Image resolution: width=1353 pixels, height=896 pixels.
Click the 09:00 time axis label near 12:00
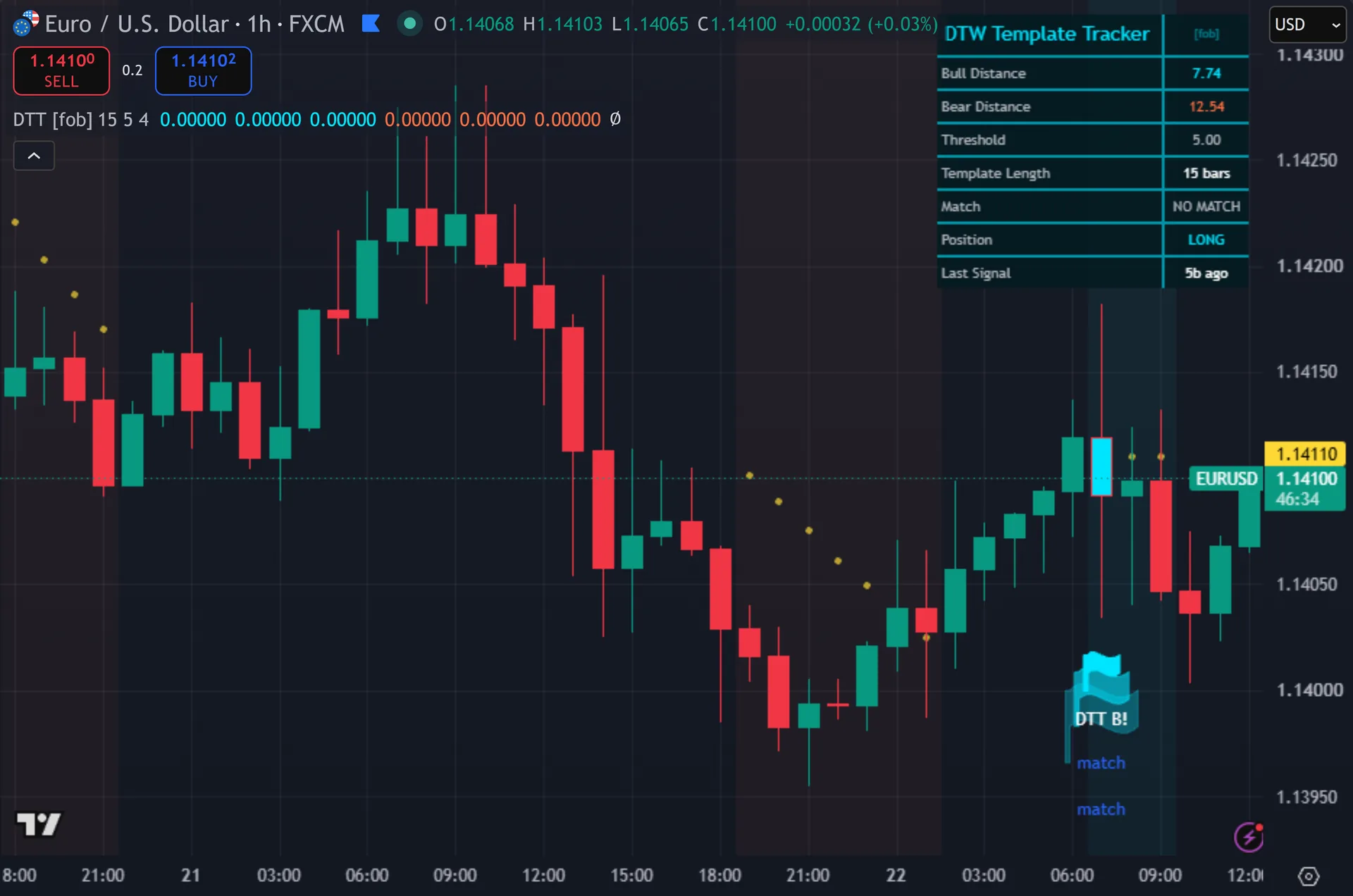tap(1160, 876)
